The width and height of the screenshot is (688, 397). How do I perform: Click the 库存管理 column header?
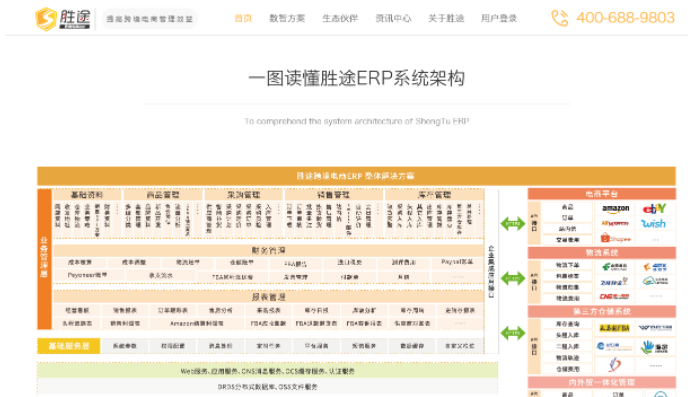click(434, 194)
